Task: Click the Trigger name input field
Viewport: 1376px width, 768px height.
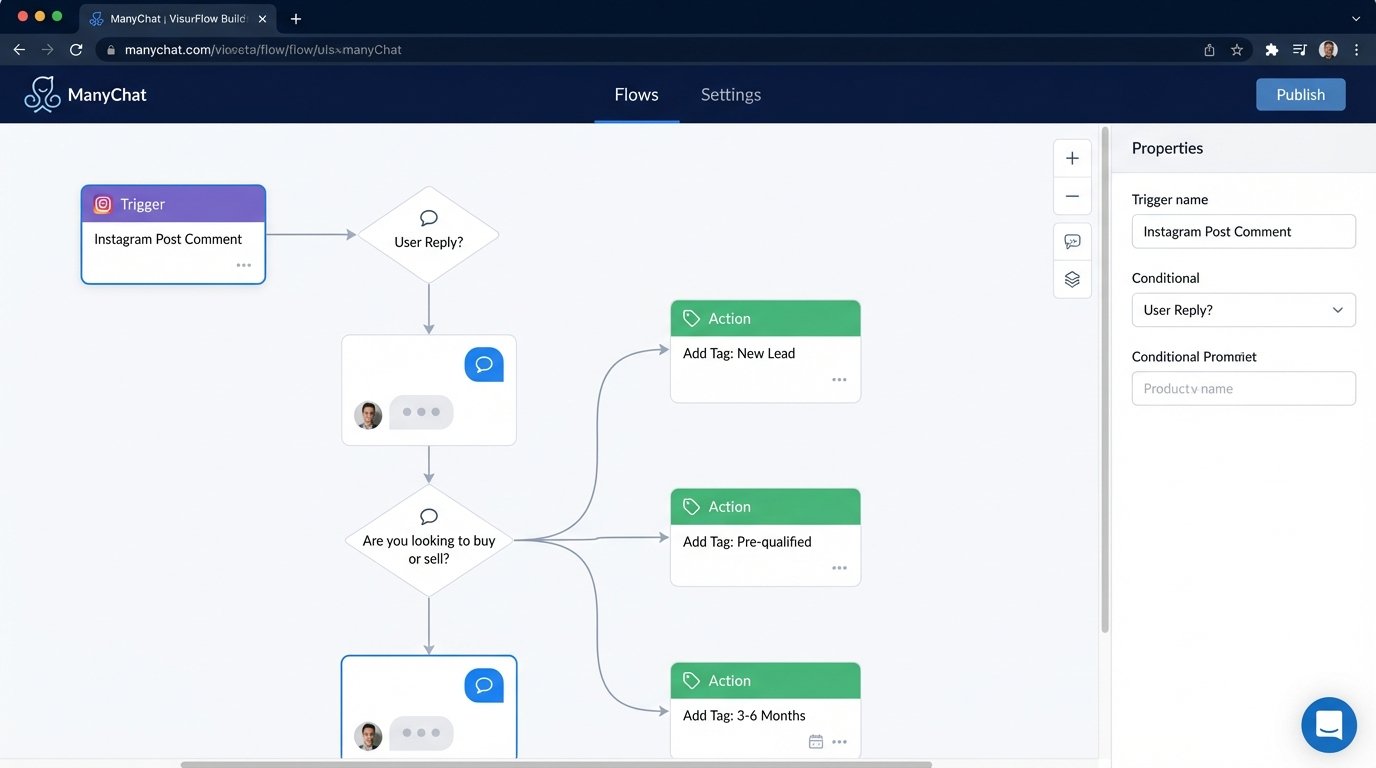Action: pos(1243,231)
